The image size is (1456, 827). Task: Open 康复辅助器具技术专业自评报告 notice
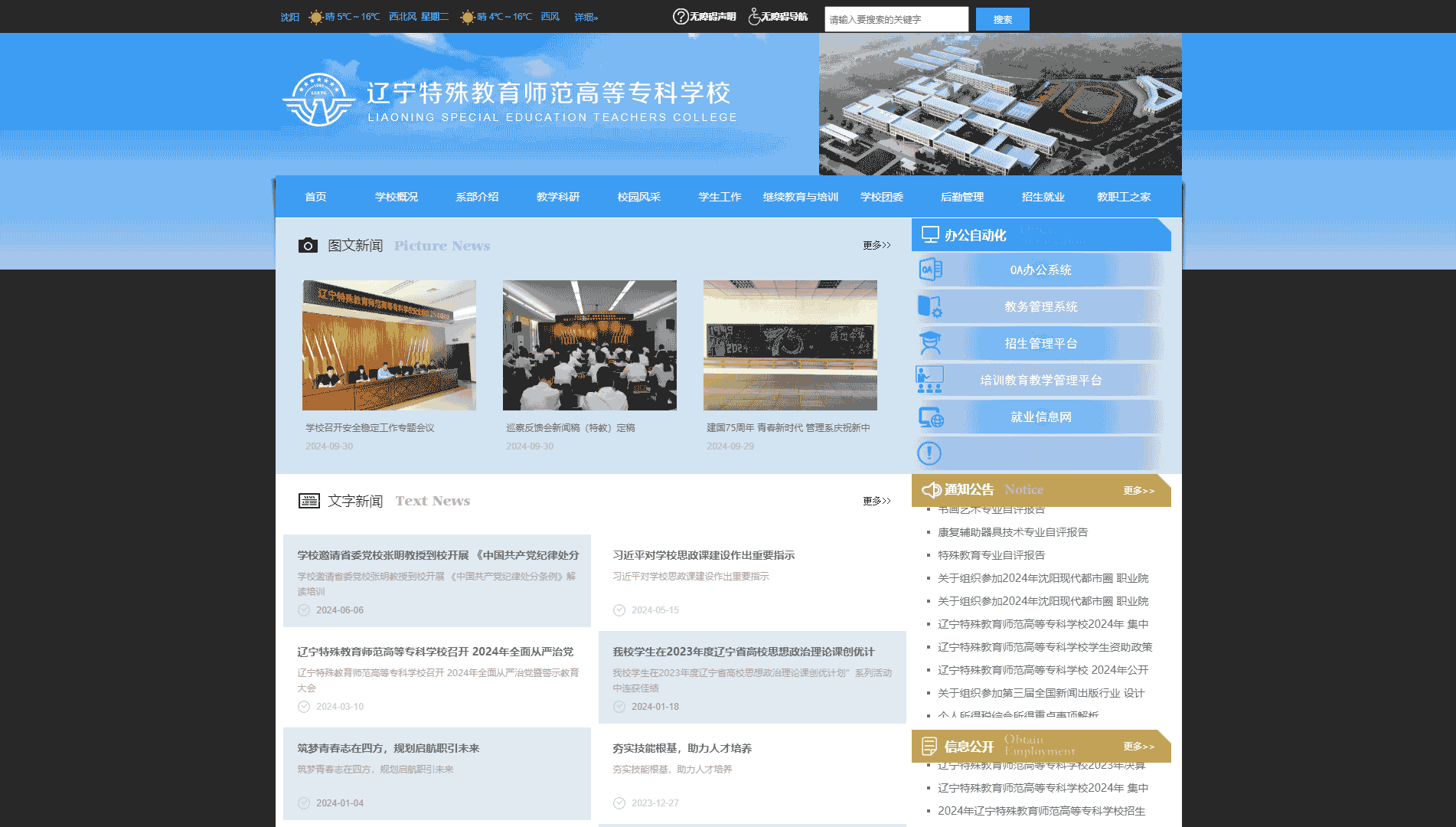click(x=1013, y=532)
